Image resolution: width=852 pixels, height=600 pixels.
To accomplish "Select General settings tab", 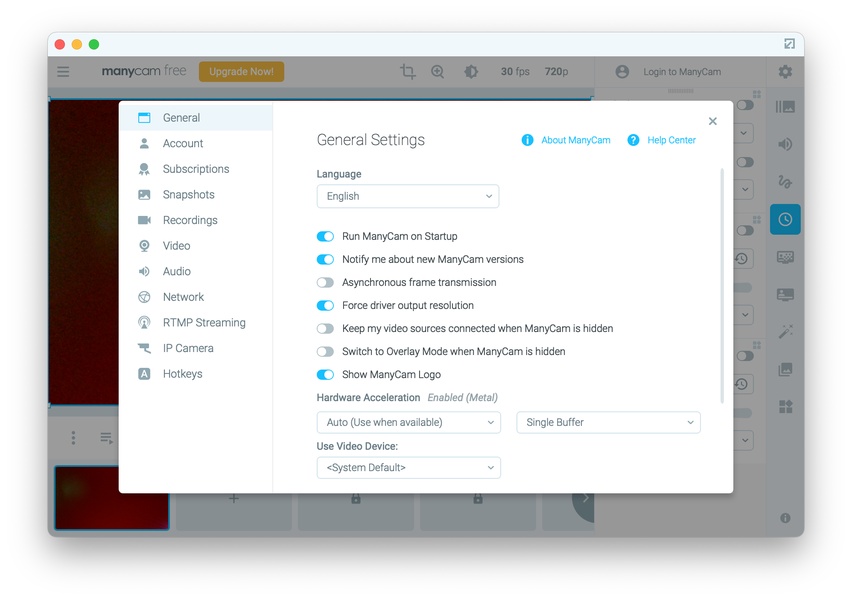I will [x=196, y=117].
